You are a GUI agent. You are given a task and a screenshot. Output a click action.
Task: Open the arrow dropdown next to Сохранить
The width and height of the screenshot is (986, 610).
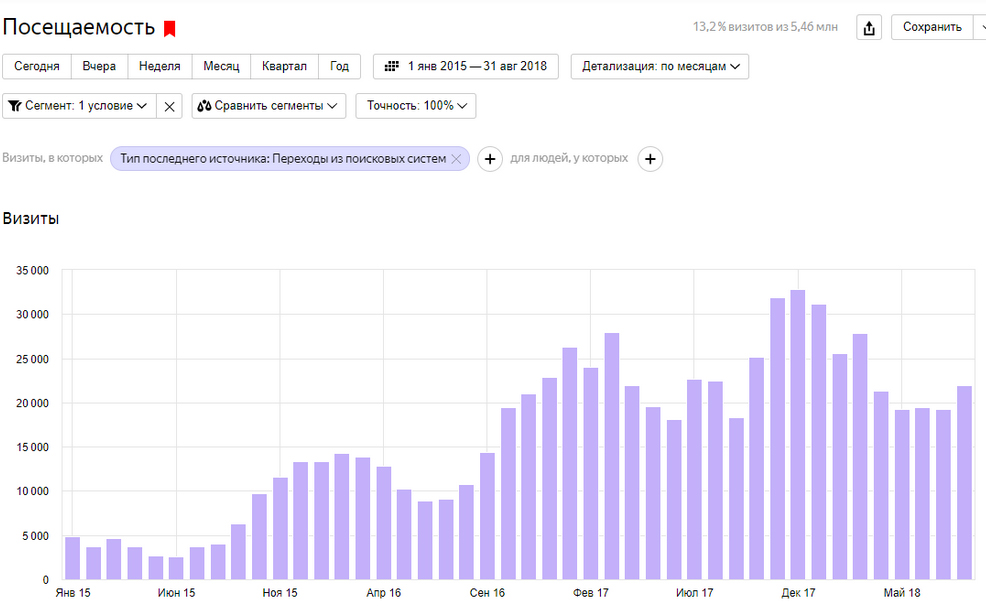[x=981, y=27]
